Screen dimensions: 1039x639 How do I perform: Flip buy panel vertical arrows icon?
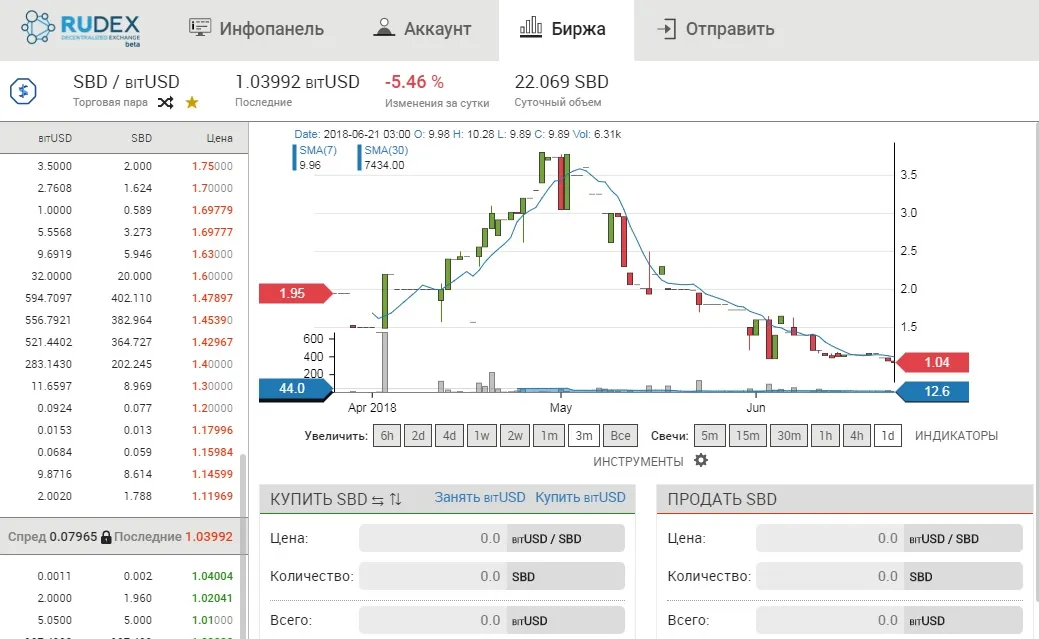coord(396,499)
